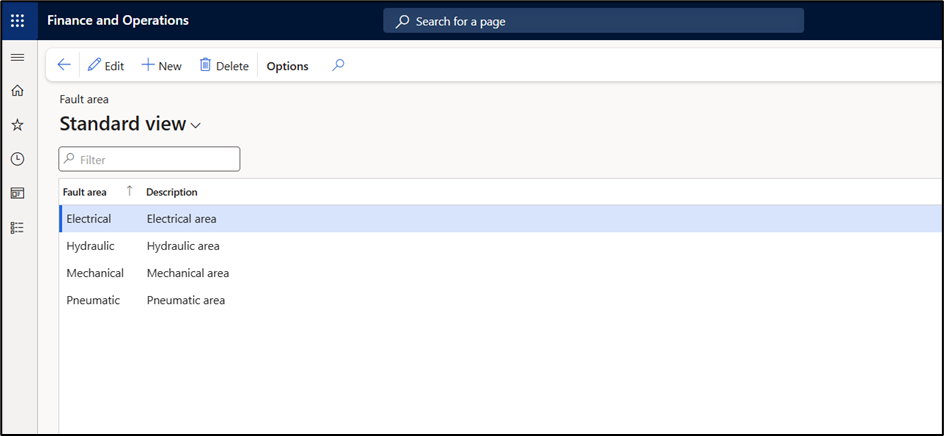This screenshot has height=436, width=944.
Task: Open Favorites star in sidebar
Action: click(17, 125)
